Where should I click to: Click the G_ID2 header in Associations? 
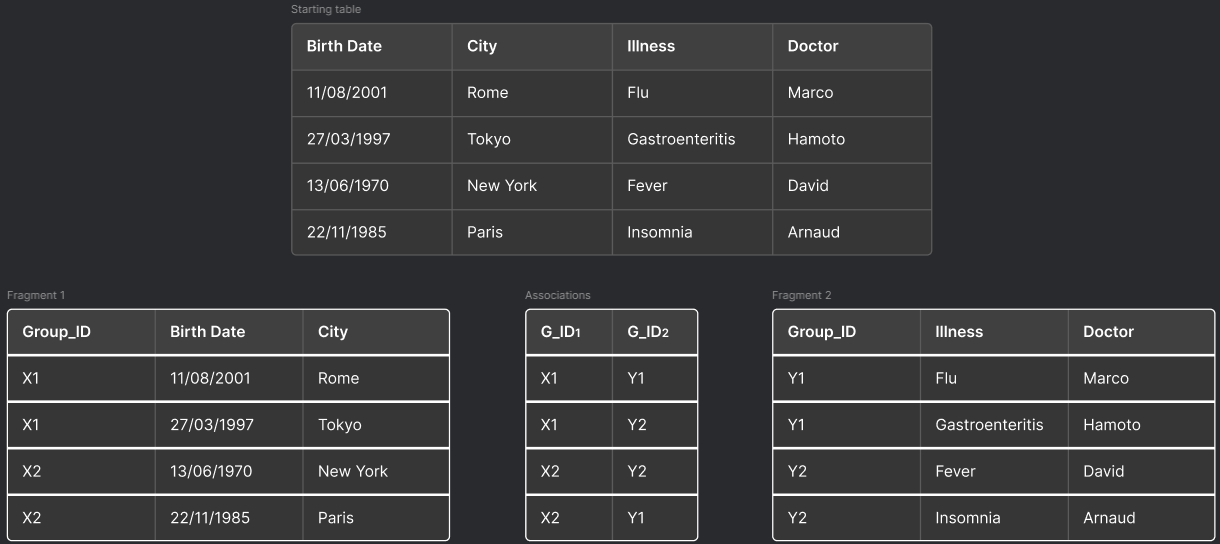click(x=647, y=332)
